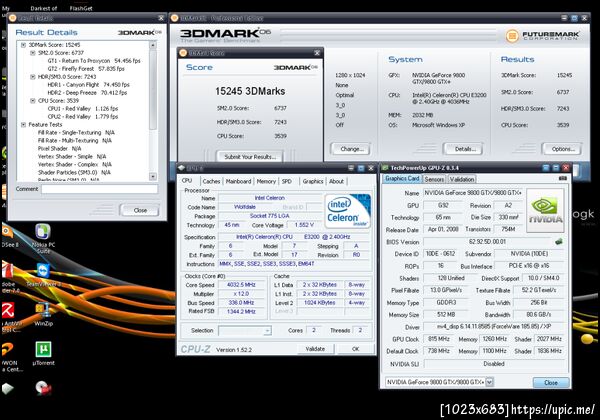The height and width of the screenshot is (420, 600).
Task: Click the OK button in CPU-Z
Action: [355, 349]
